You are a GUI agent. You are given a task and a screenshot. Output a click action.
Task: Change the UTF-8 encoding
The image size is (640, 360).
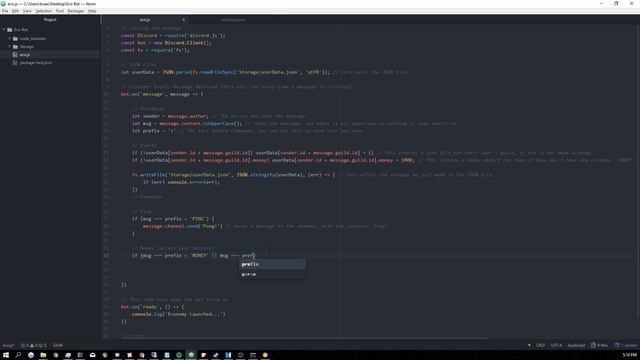point(556,345)
